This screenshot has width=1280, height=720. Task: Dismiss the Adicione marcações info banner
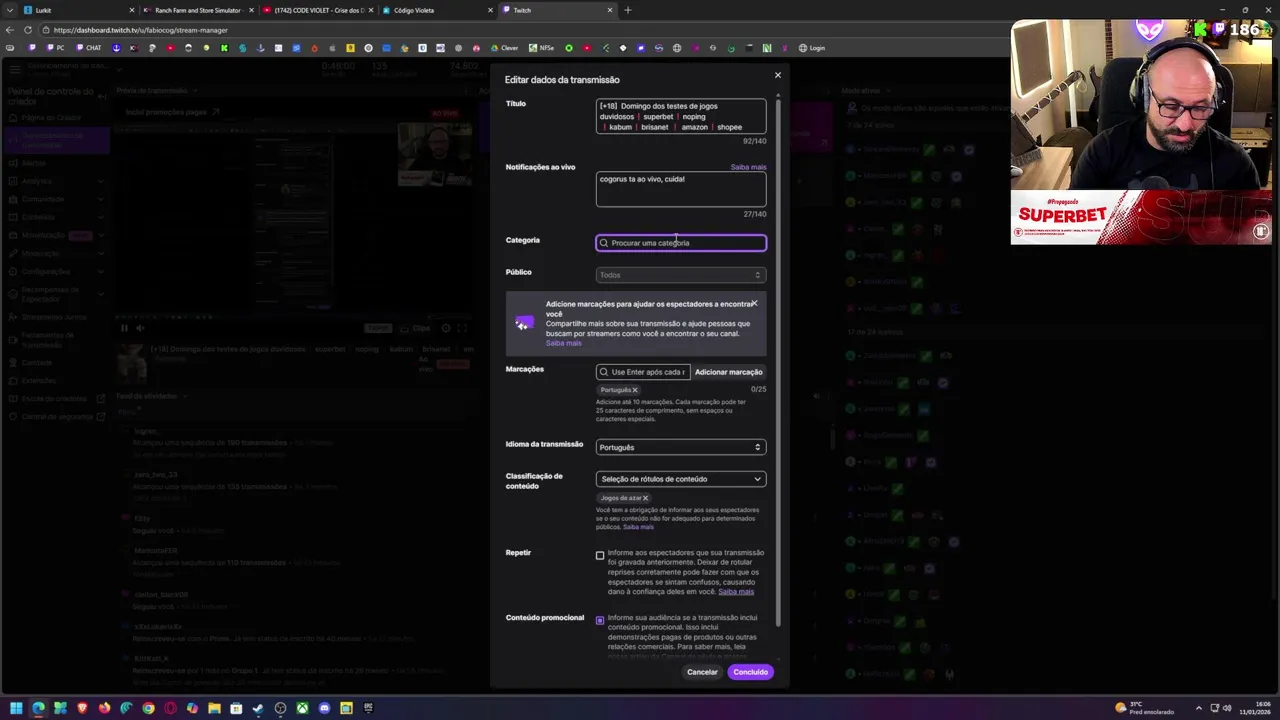(x=754, y=303)
